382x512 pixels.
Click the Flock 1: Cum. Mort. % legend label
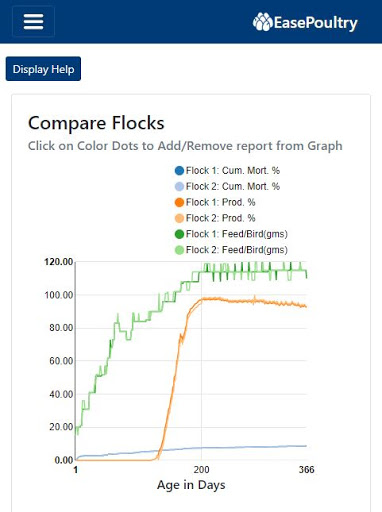(x=233, y=171)
